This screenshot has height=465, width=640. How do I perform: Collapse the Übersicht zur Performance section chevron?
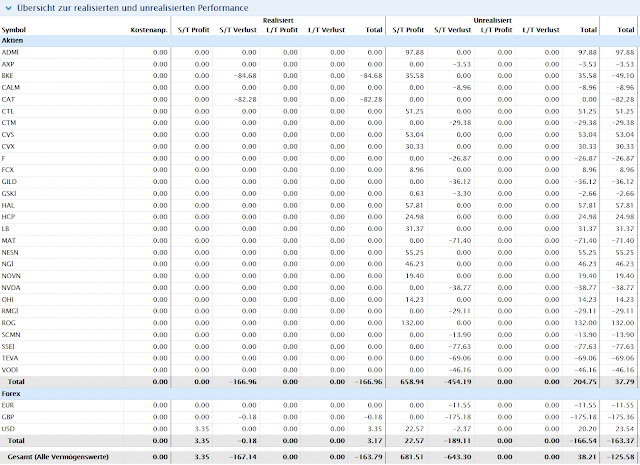point(9,8)
